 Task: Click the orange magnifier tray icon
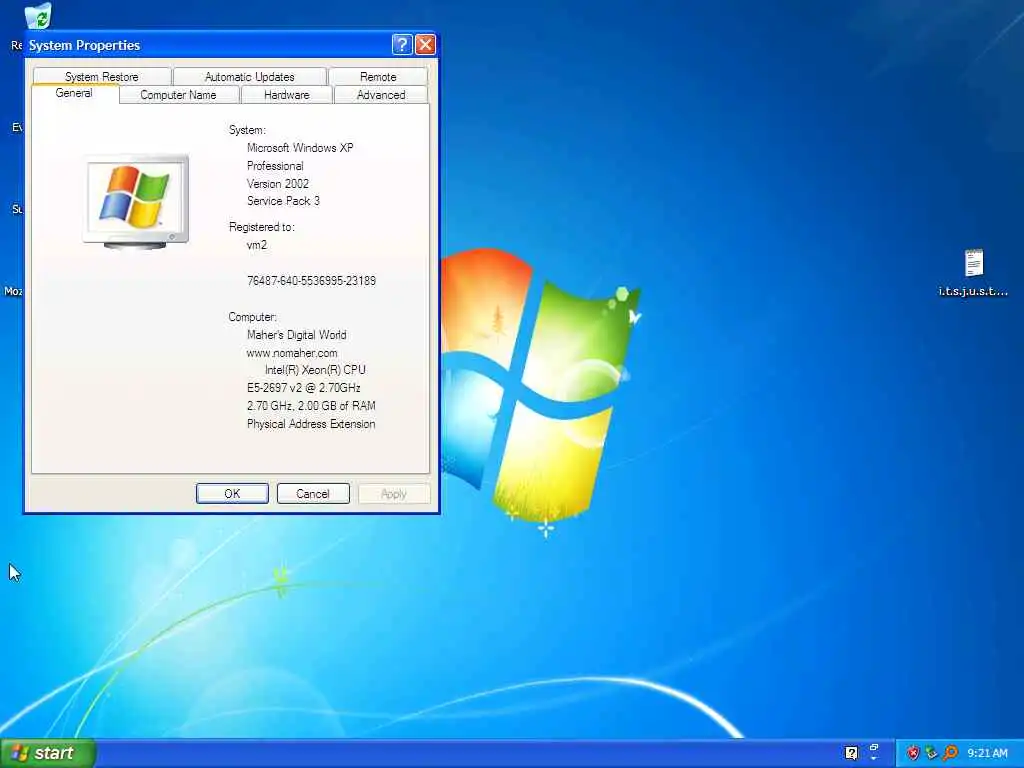click(x=950, y=753)
